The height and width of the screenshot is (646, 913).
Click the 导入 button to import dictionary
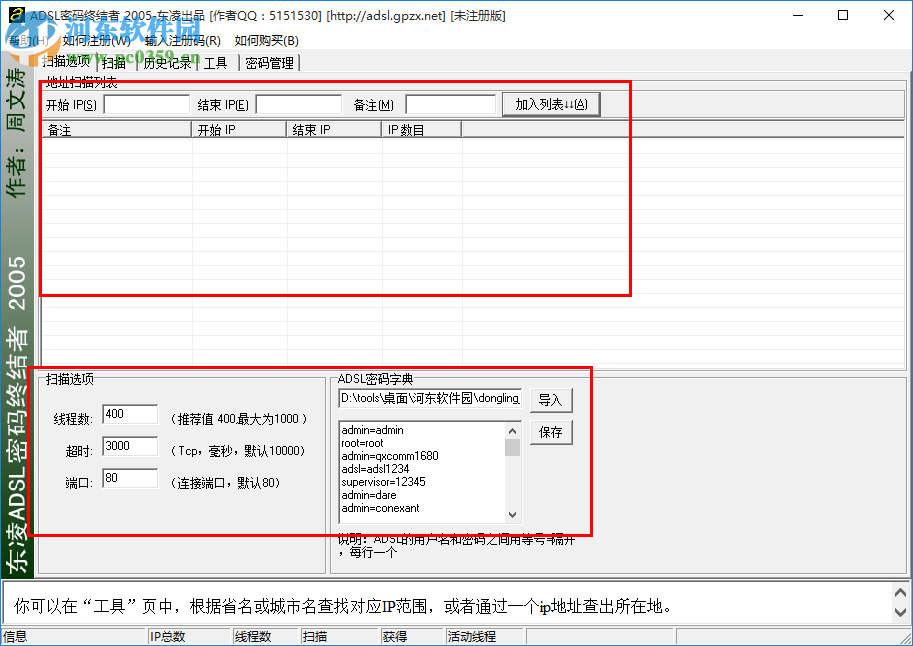pos(551,399)
